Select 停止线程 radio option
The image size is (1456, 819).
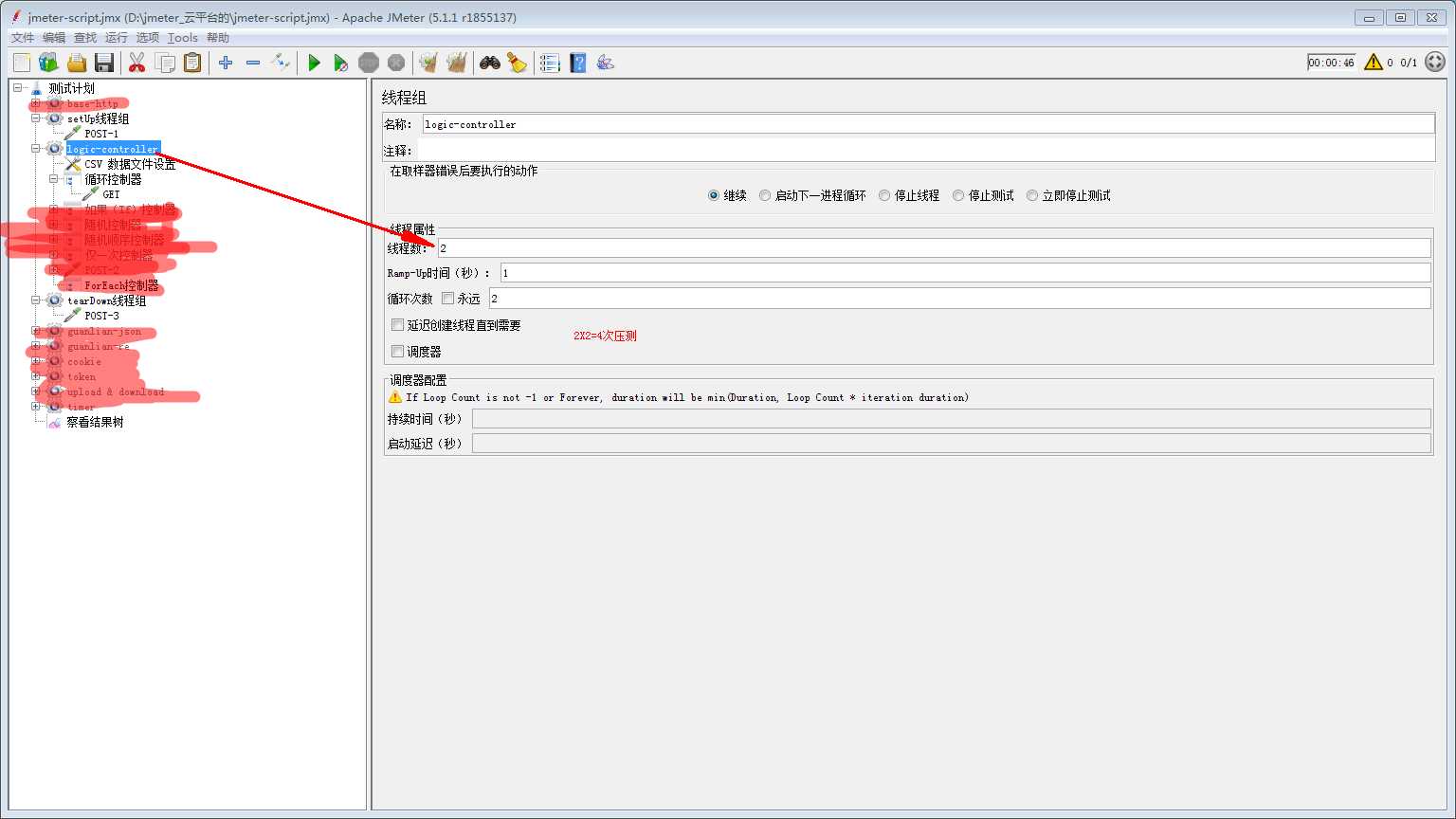tap(884, 195)
